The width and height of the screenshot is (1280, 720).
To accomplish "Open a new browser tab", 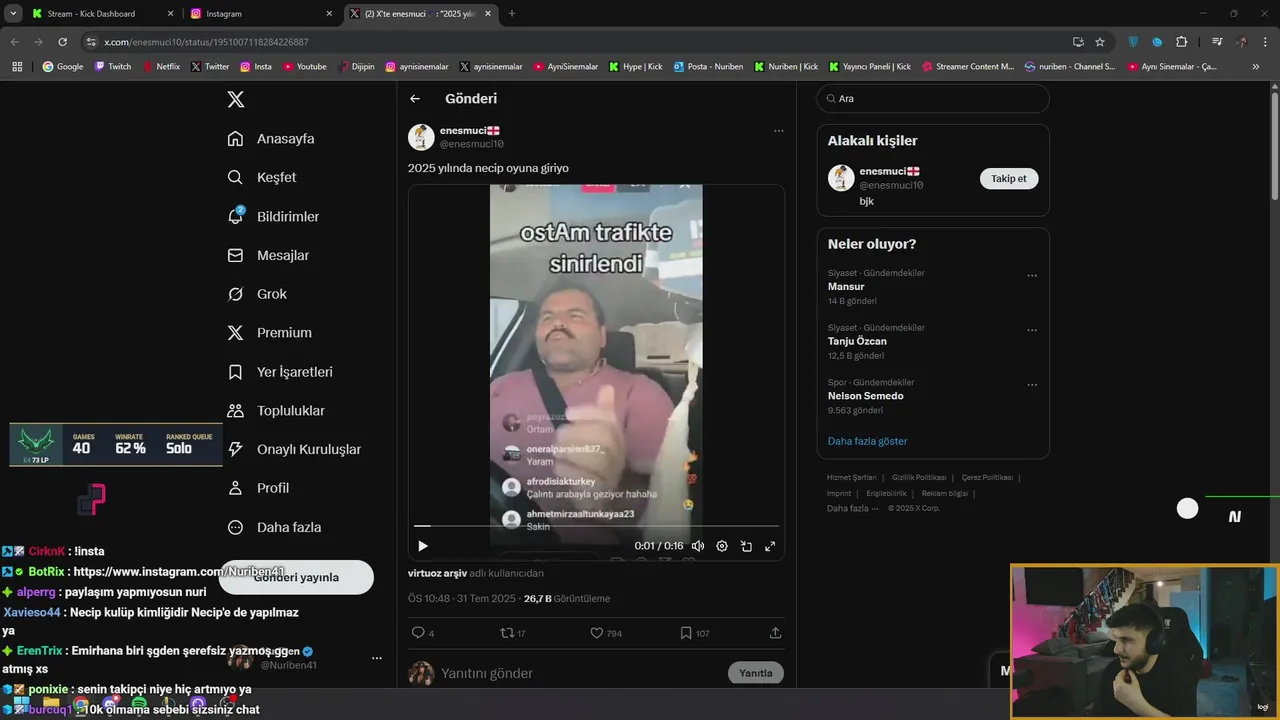I will click(512, 14).
